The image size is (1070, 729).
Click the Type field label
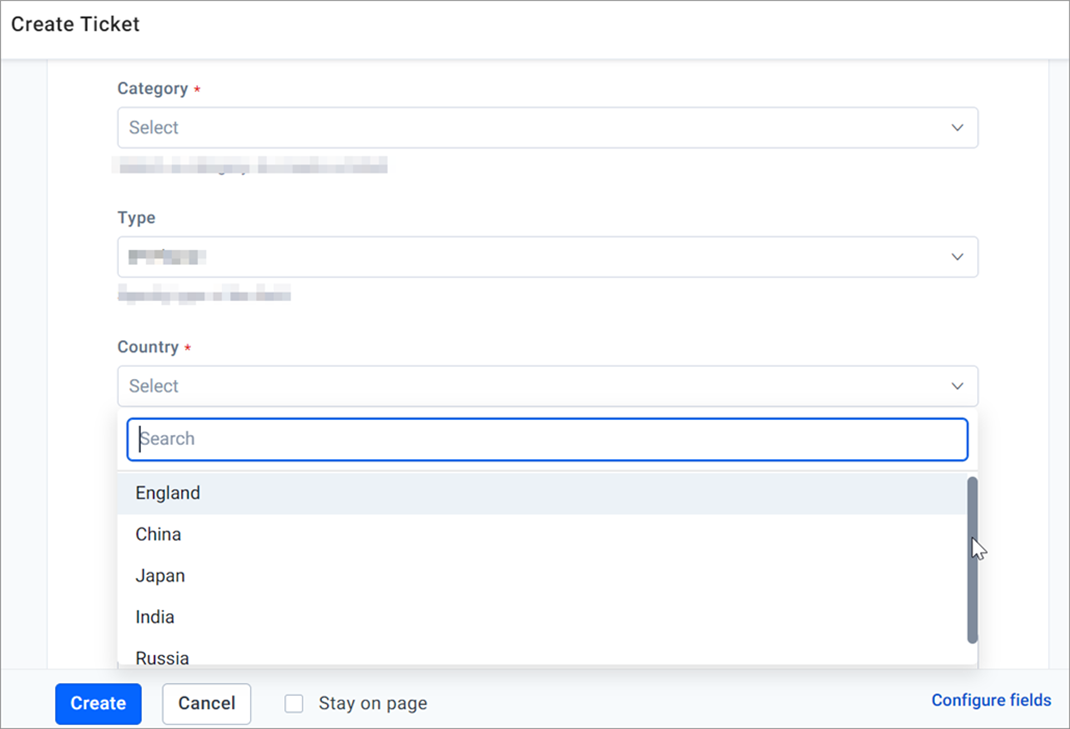[x=136, y=218]
